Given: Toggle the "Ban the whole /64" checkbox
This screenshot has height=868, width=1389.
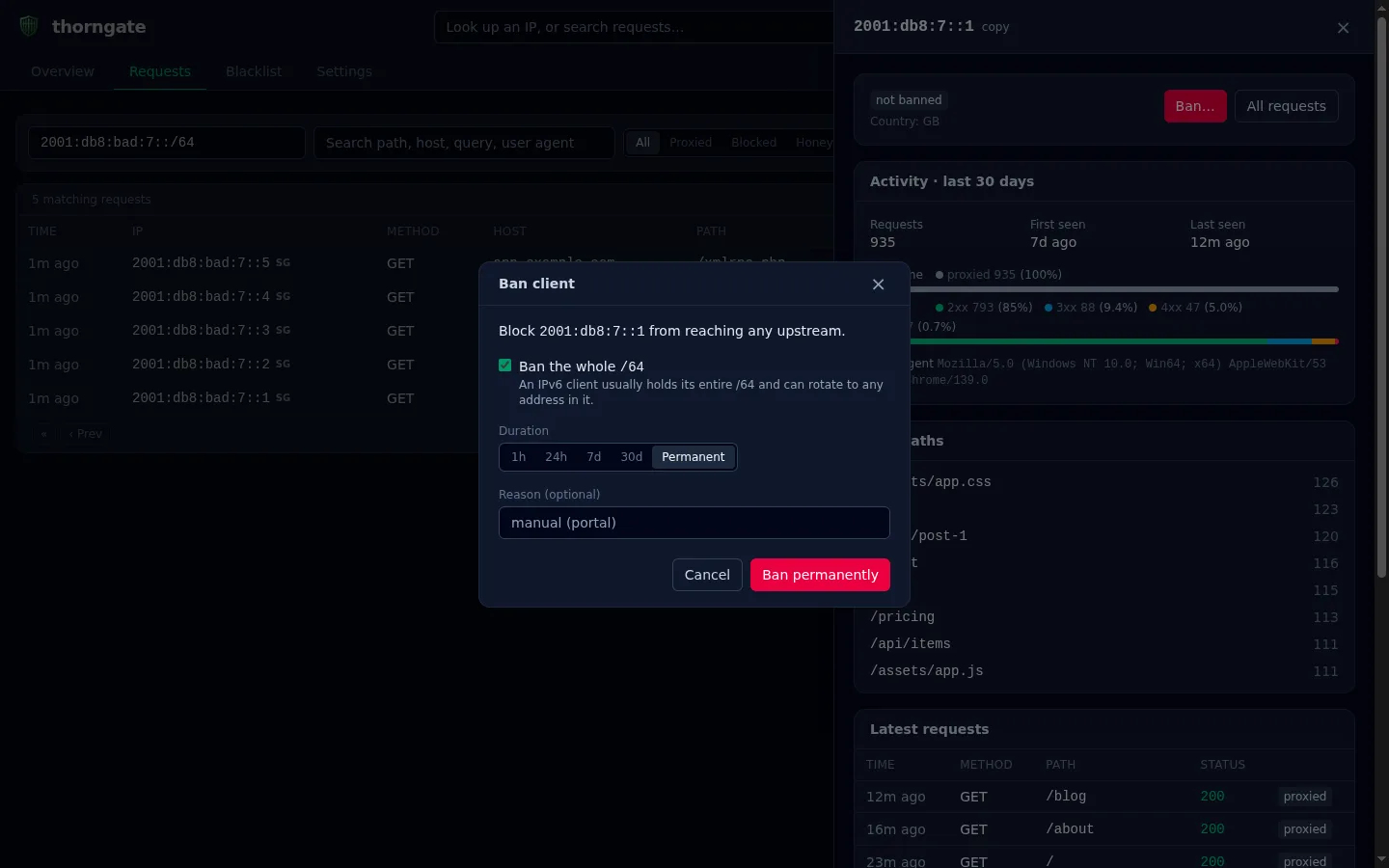Looking at the screenshot, I should pyautogui.click(x=504, y=366).
